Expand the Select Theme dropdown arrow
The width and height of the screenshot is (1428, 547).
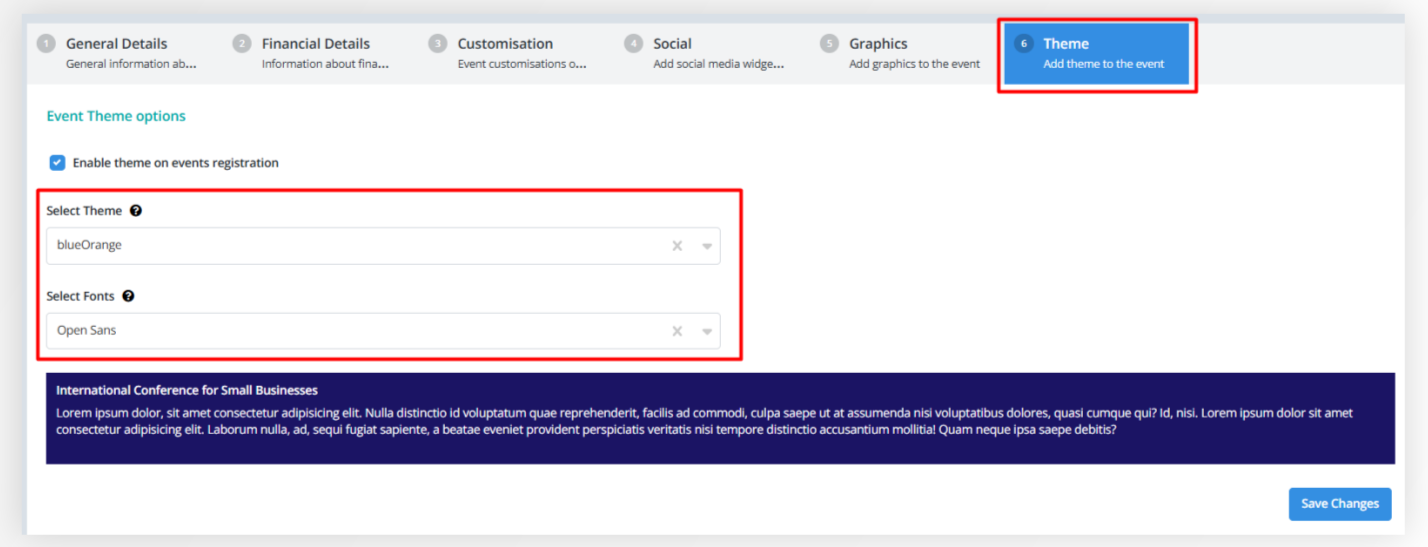point(707,246)
